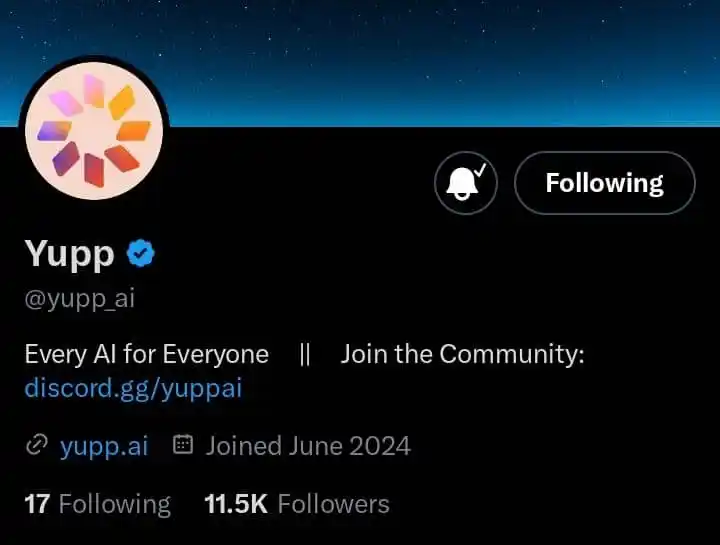Open the 17 Following list

pyautogui.click(x=97, y=503)
